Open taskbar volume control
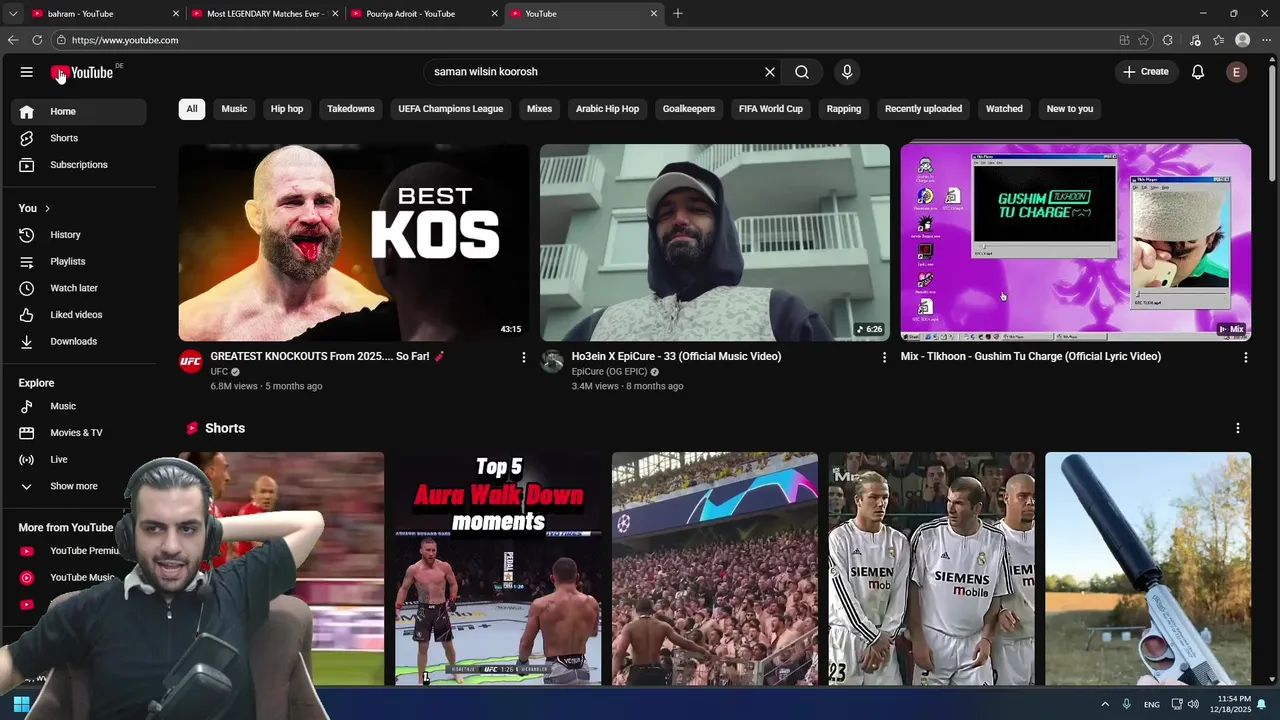This screenshot has width=1280, height=720. pyautogui.click(x=1193, y=704)
